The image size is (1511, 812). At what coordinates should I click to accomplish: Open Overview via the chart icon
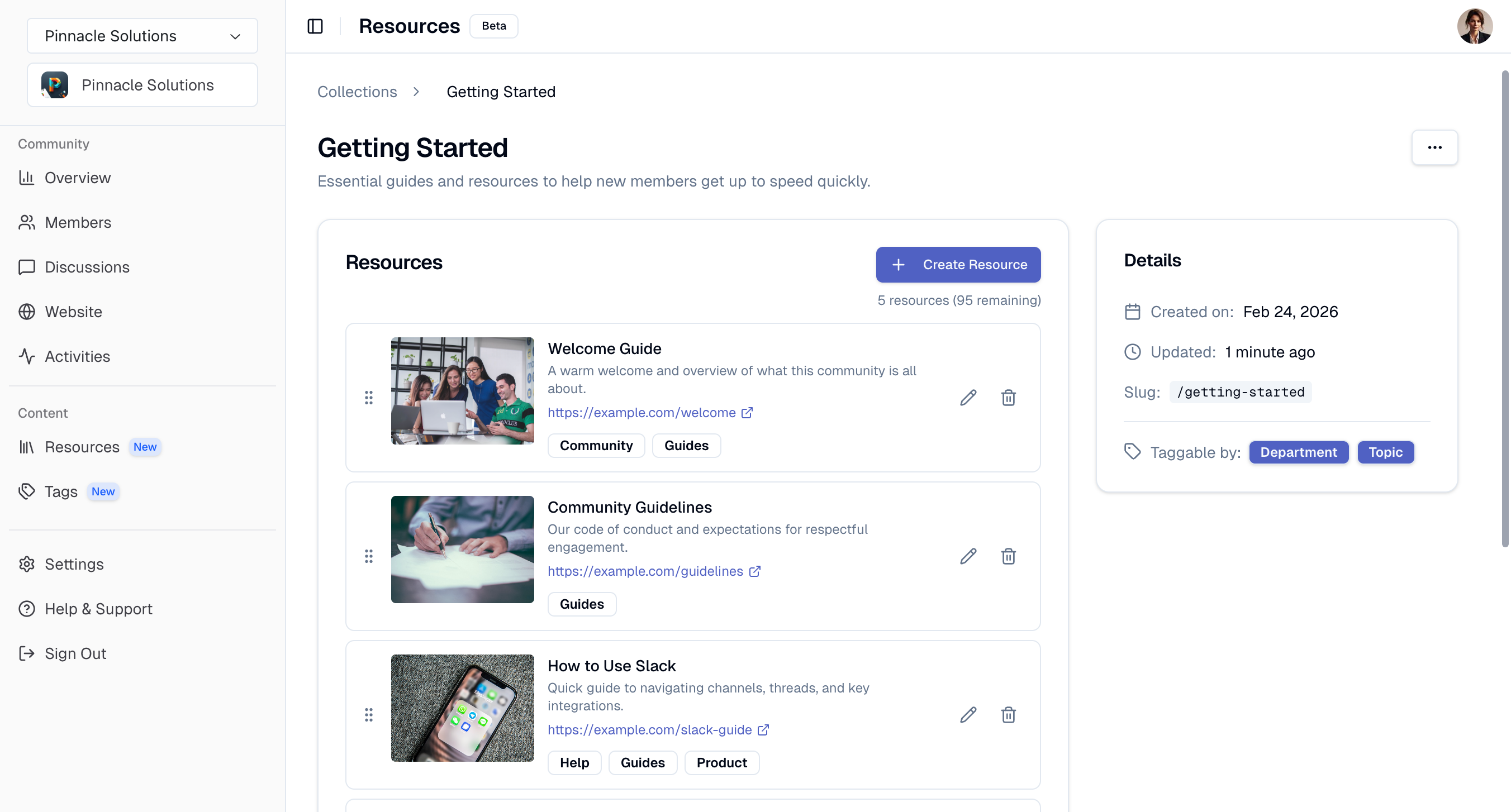27,178
